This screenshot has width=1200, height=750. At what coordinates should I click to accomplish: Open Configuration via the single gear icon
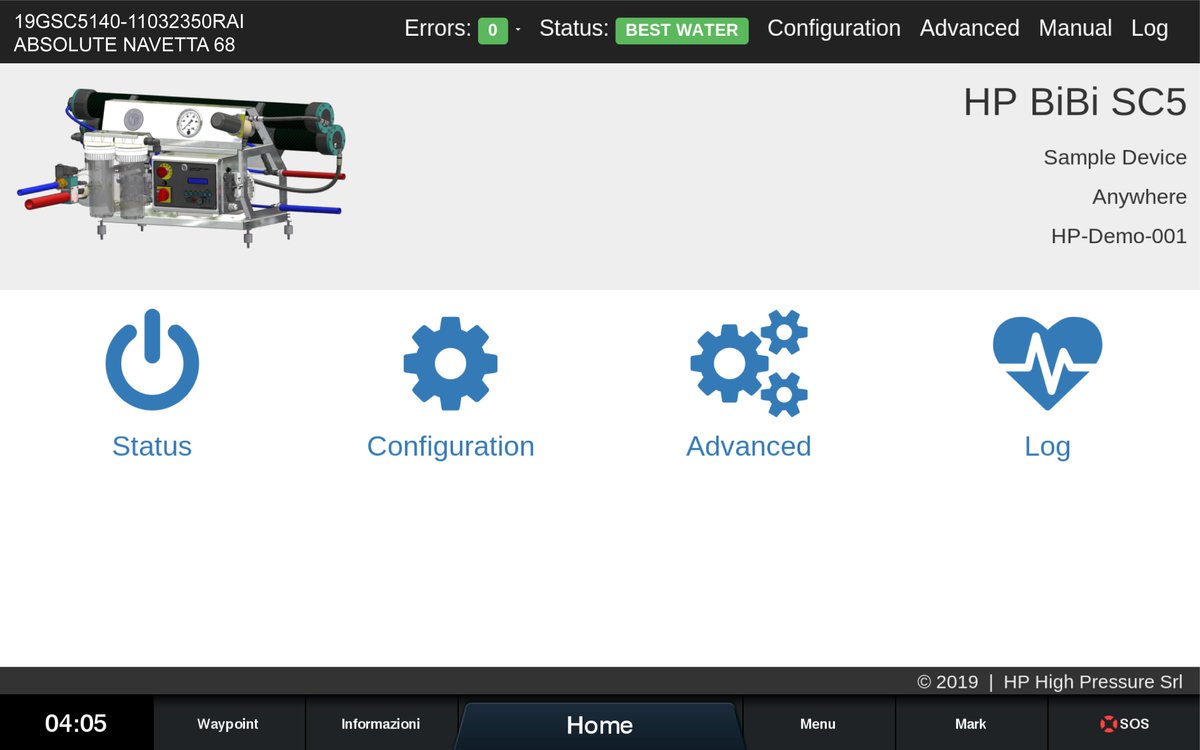point(450,363)
